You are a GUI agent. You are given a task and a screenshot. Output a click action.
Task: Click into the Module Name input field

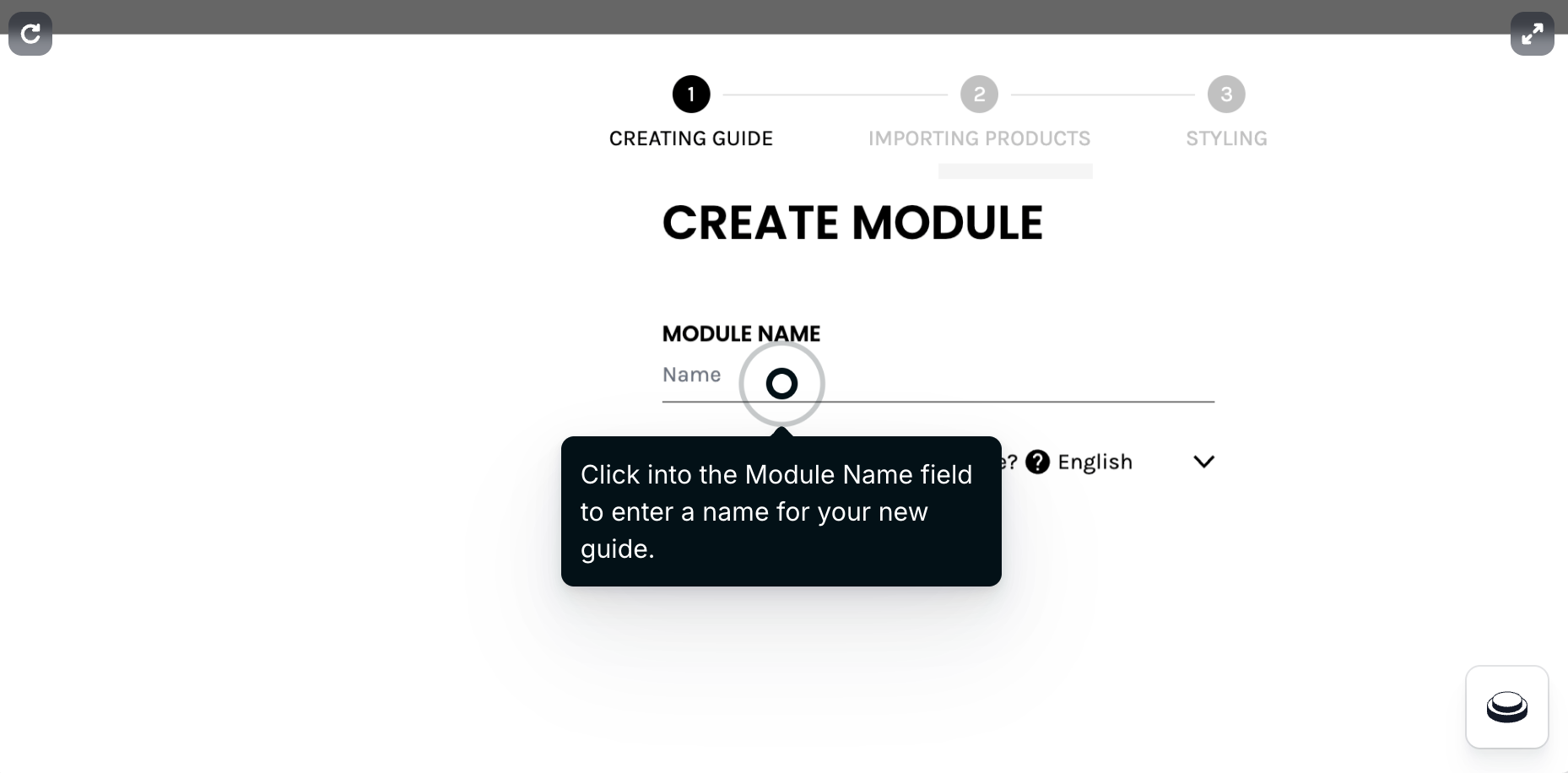click(938, 376)
